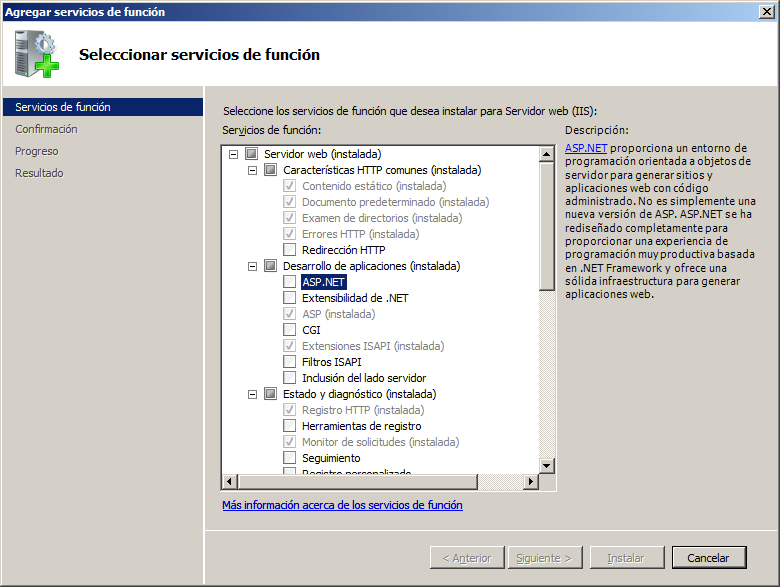Image resolution: width=780 pixels, height=587 pixels.
Task: Tick the CGI checkbox
Action: [289, 330]
